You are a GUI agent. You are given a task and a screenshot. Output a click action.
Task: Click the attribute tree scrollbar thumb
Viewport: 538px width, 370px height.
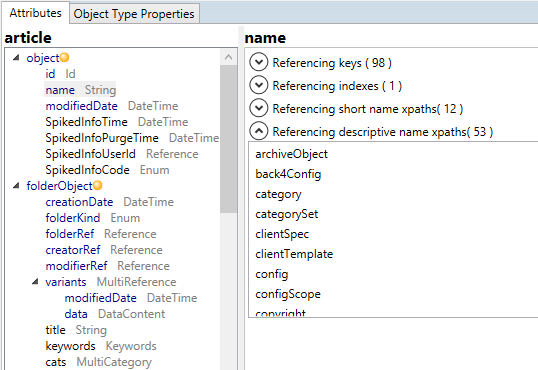tap(229, 139)
